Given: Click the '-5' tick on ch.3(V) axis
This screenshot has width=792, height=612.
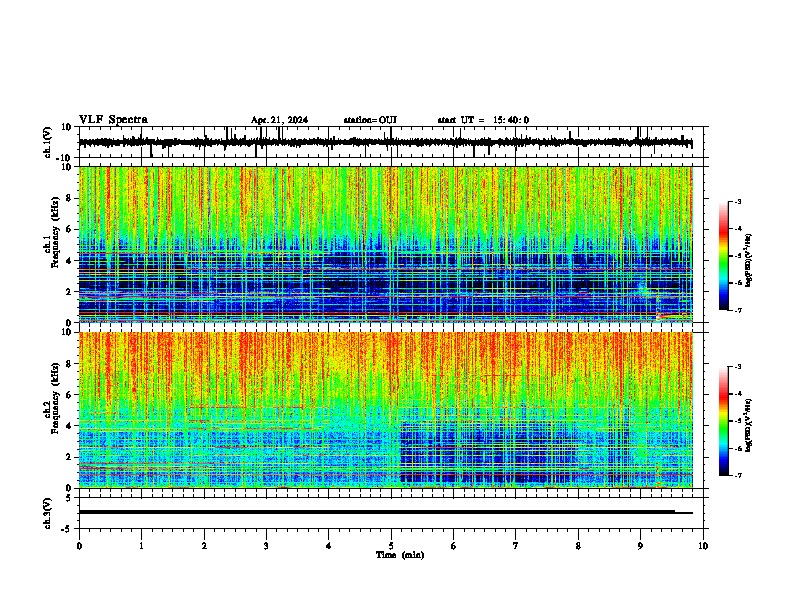Looking at the screenshot, I should (68, 529).
